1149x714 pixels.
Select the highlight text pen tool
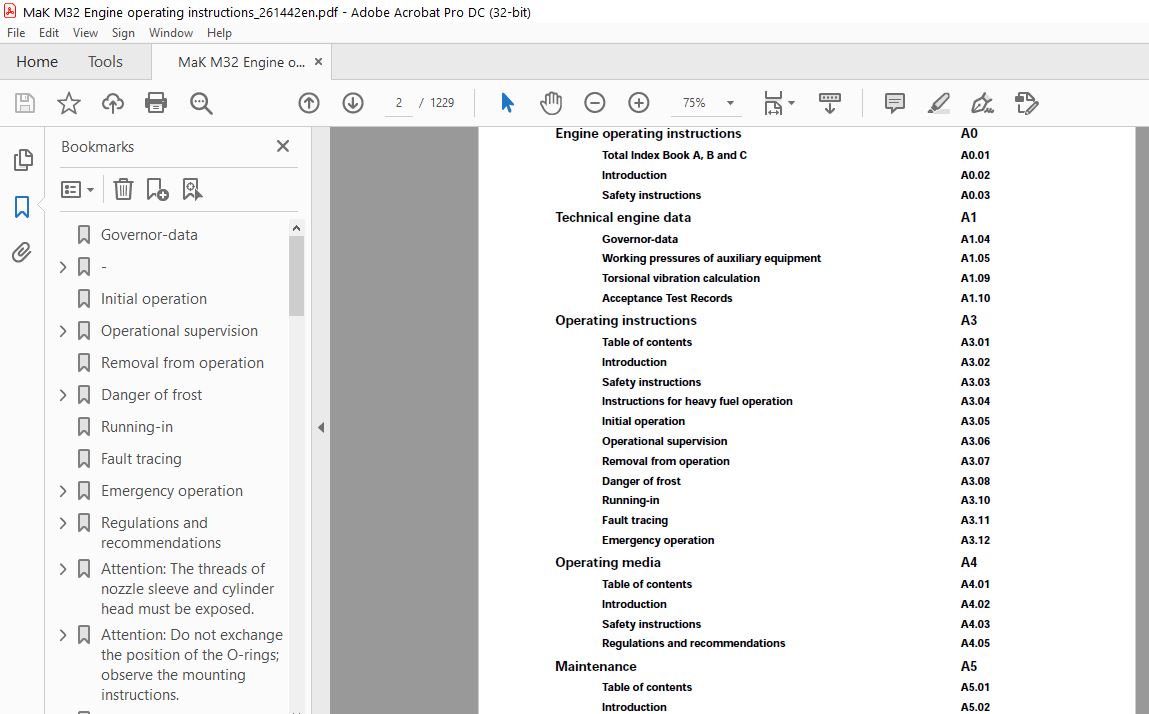coord(939,103)
